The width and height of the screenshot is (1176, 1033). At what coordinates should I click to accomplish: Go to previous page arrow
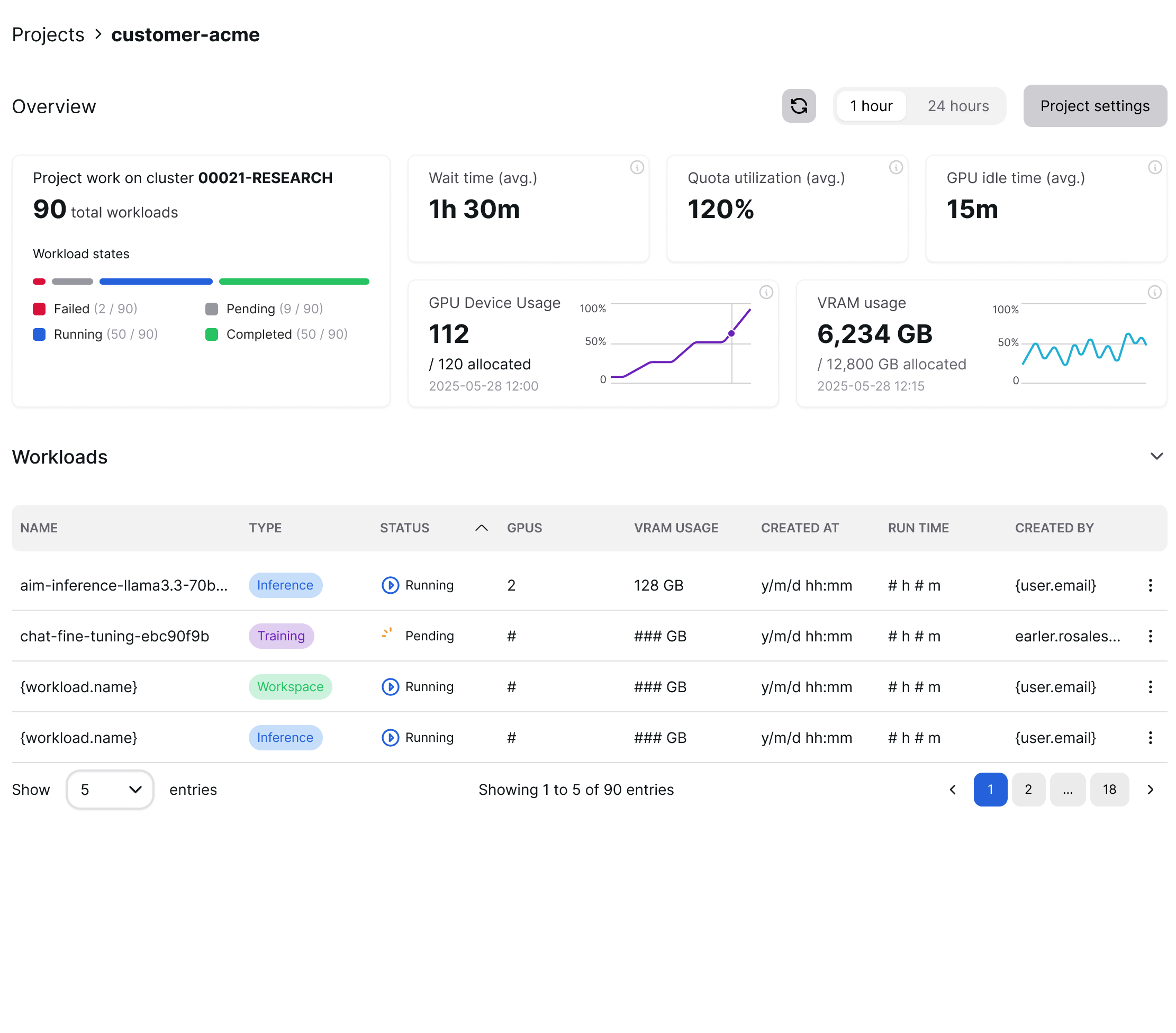[953, 790]
